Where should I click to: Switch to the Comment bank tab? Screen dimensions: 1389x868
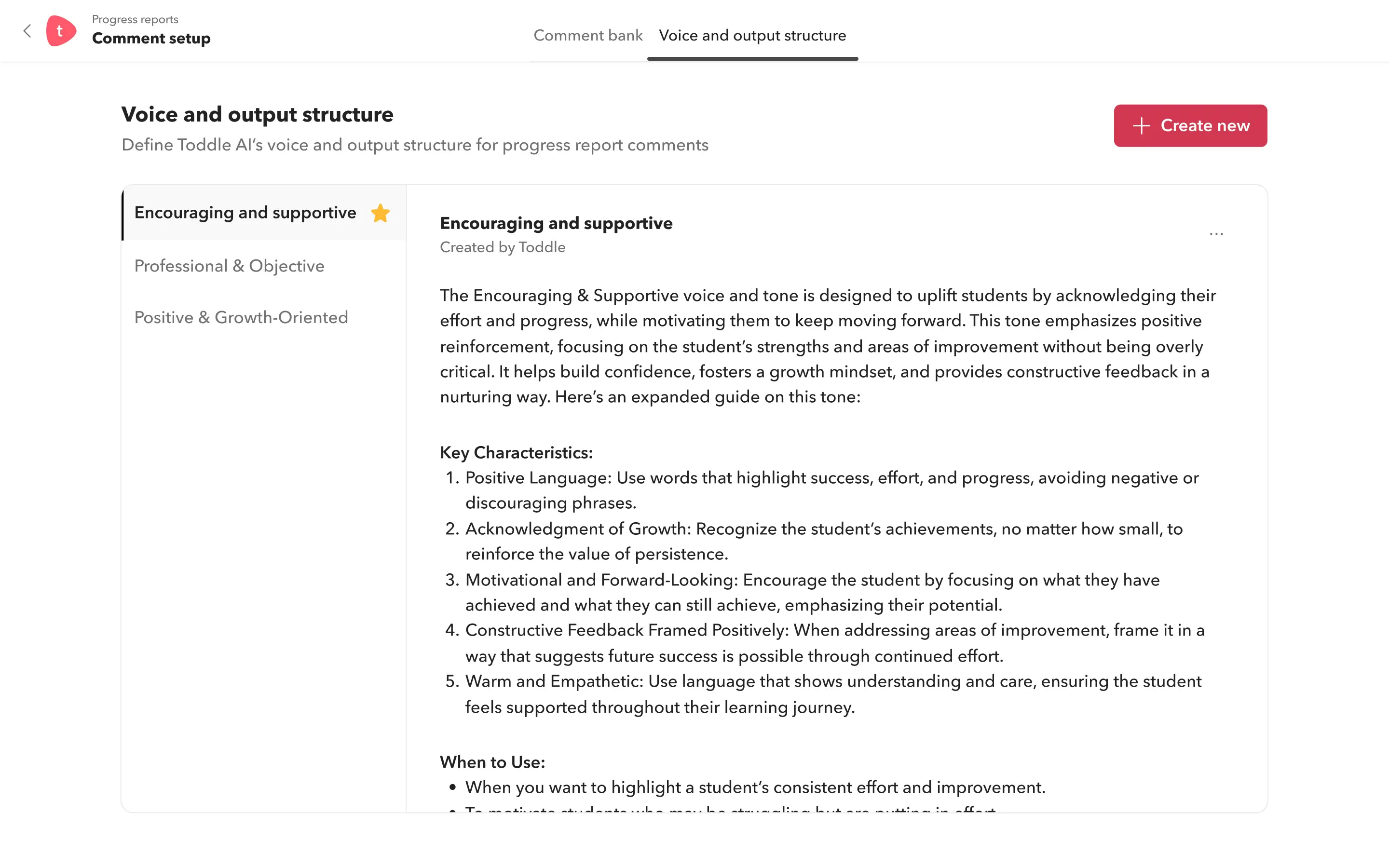coord(588,36)
